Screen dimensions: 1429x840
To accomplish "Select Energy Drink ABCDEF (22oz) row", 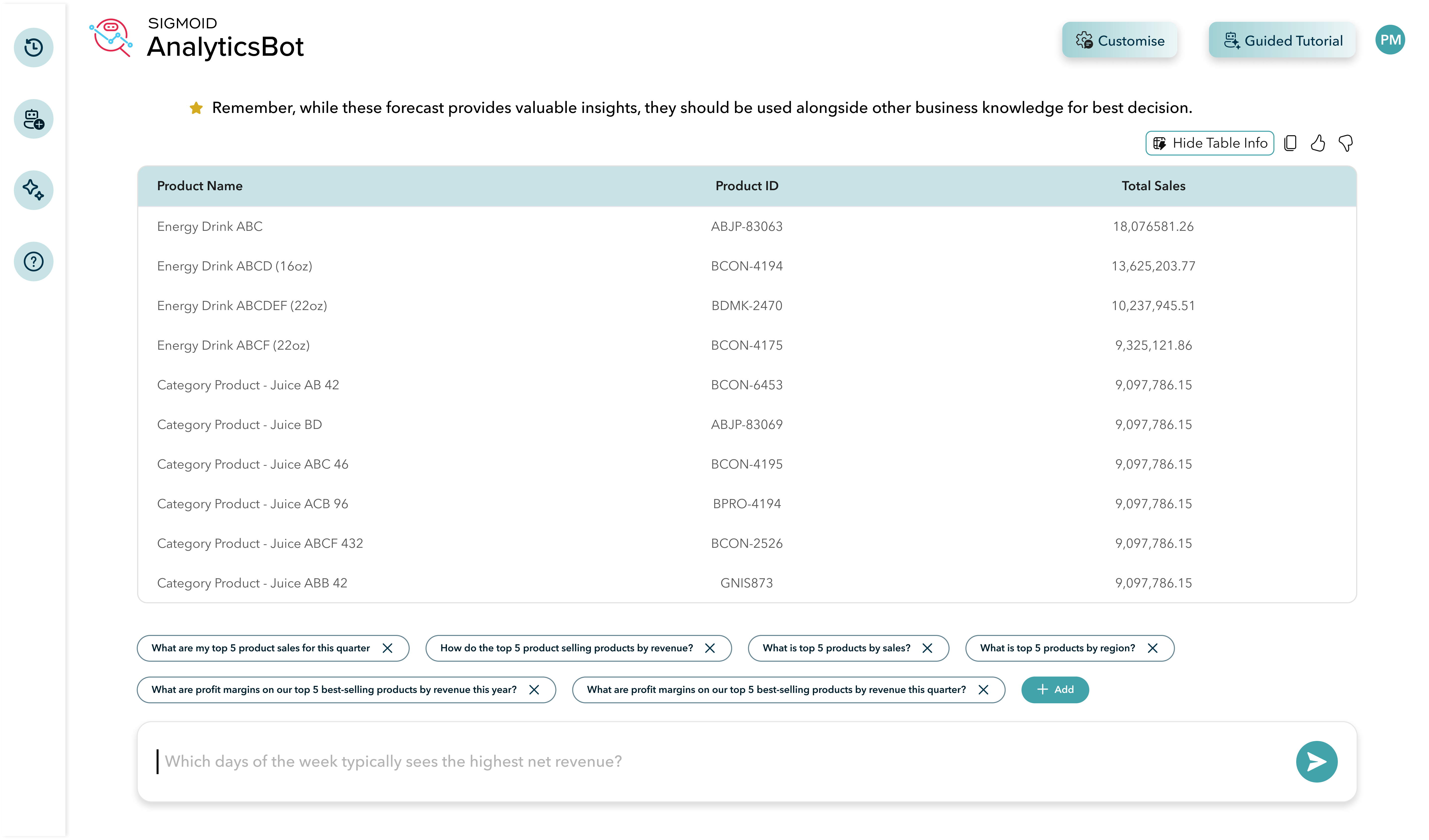I will coord(242,306).
